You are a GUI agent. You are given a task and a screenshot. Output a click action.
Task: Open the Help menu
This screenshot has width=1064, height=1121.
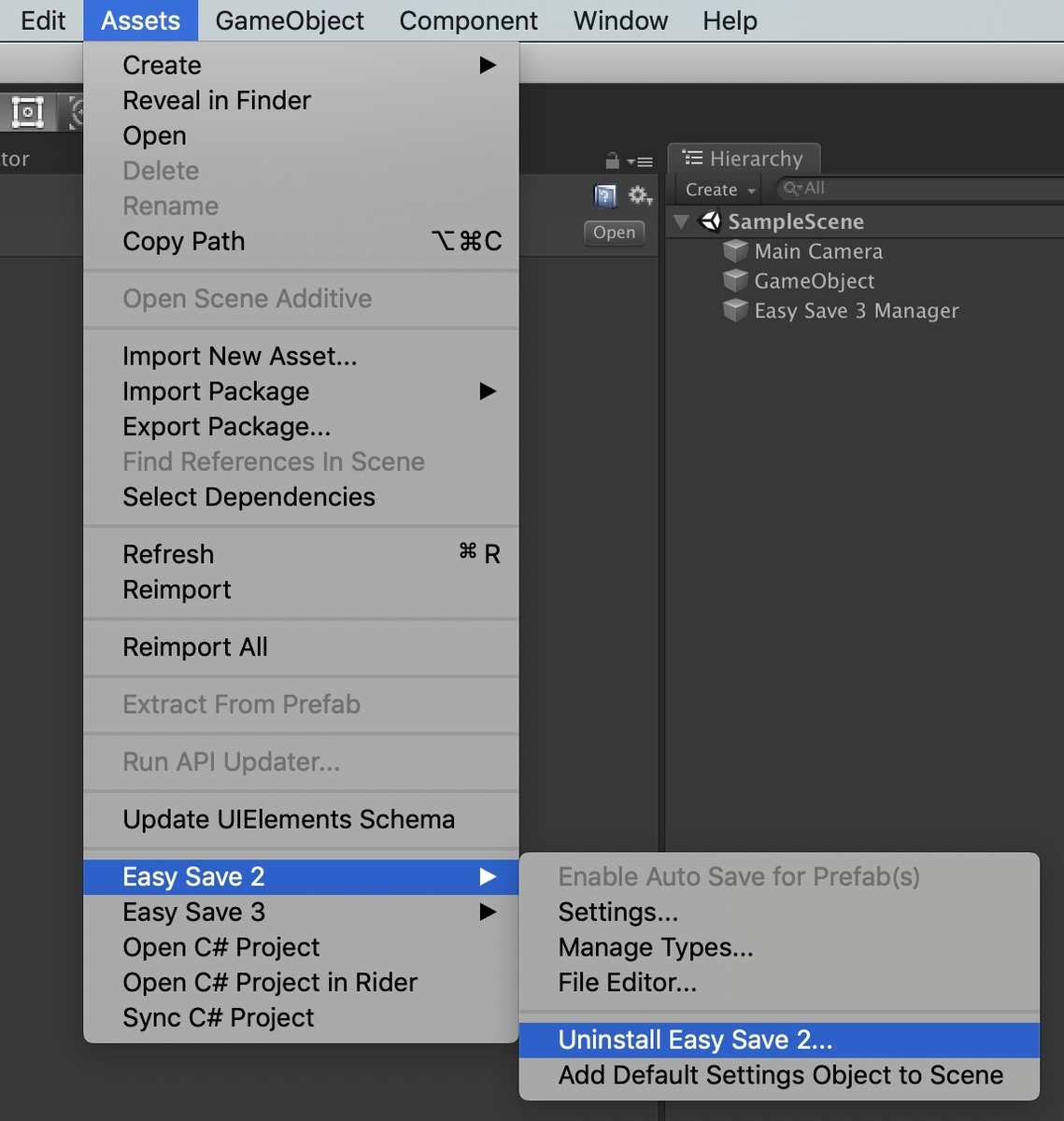point(730,21)
